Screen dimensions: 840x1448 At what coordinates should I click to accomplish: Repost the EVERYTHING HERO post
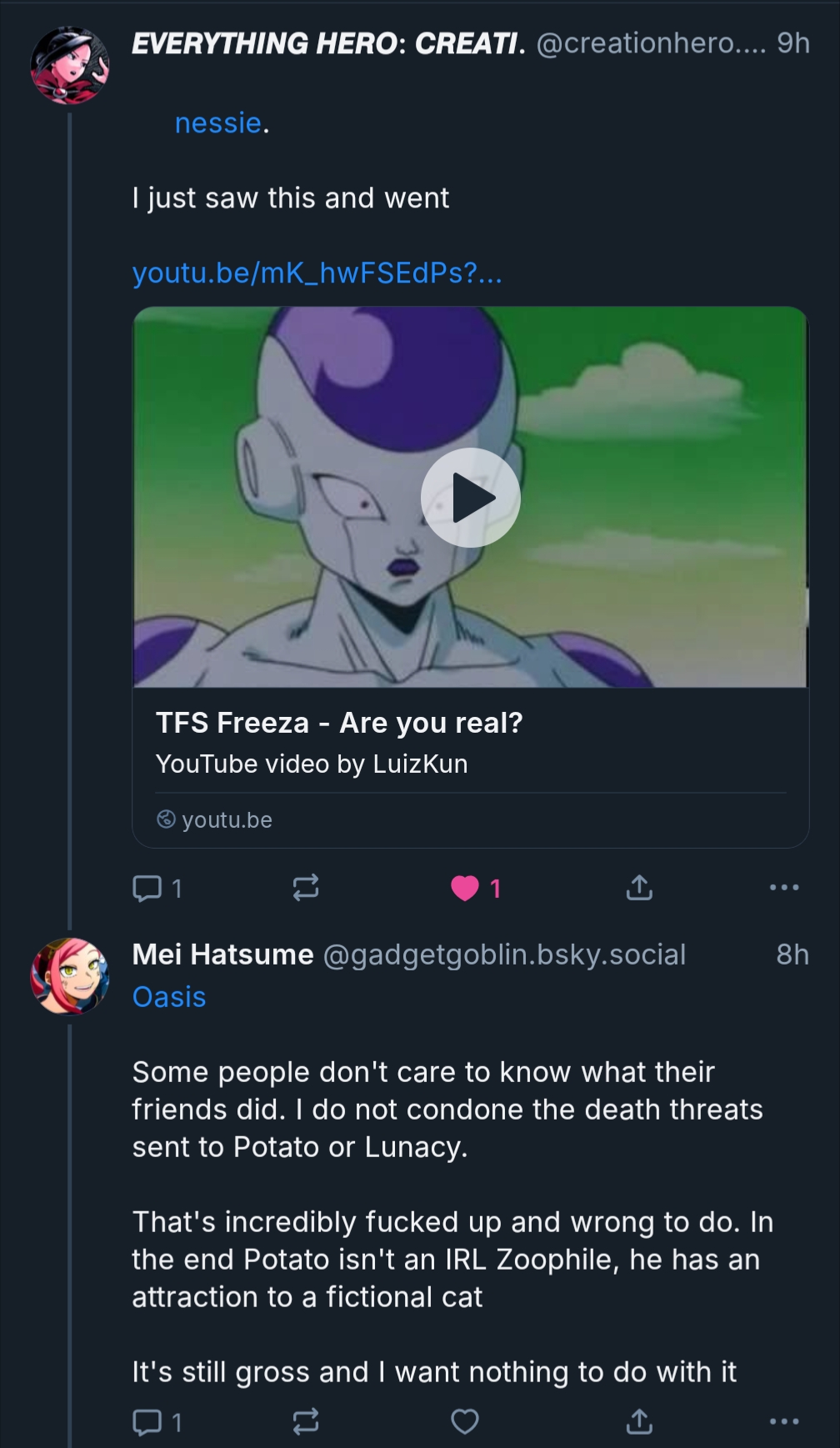[x=306, y=888]
